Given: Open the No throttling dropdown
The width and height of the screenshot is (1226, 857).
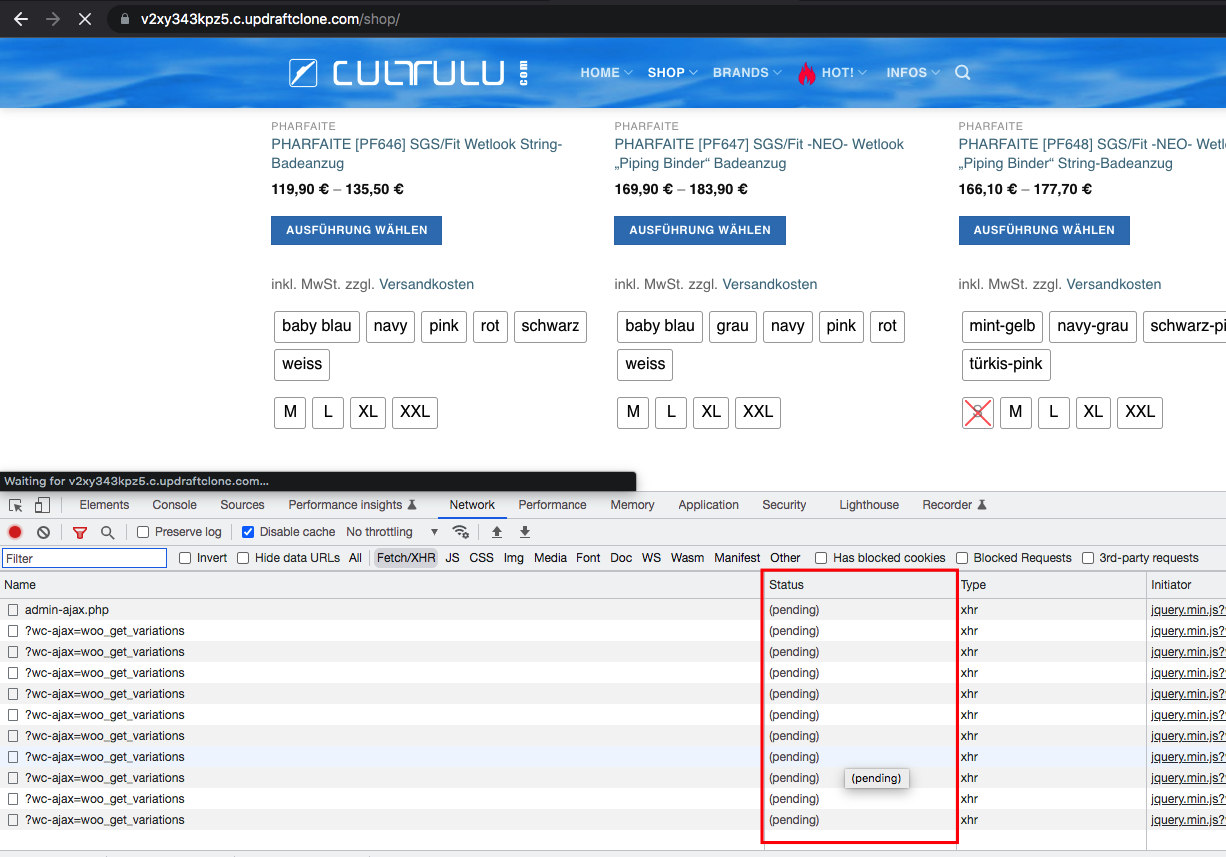Looking at the screenshot, I should pos(392,532).
